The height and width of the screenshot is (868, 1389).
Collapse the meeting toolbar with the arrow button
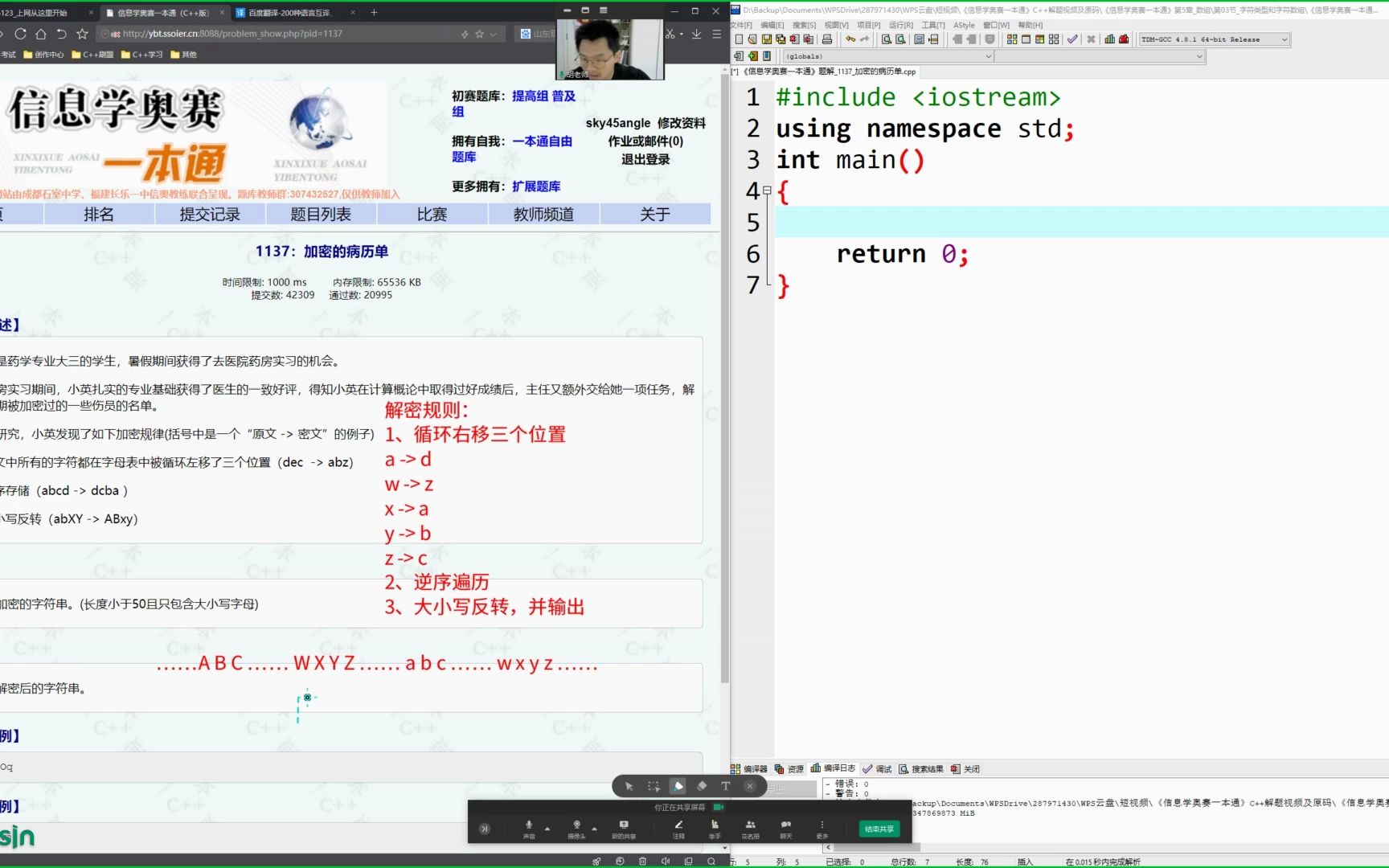click(485, 829)
